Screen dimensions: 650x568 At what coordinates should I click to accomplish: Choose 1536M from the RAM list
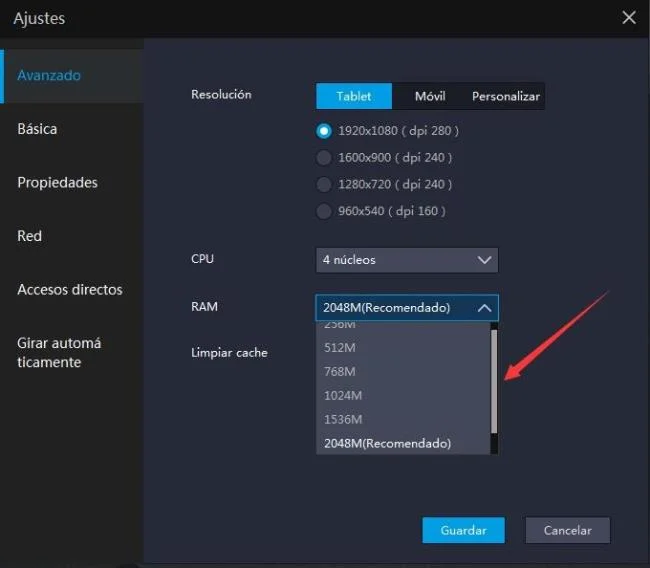tap(403, 420)
